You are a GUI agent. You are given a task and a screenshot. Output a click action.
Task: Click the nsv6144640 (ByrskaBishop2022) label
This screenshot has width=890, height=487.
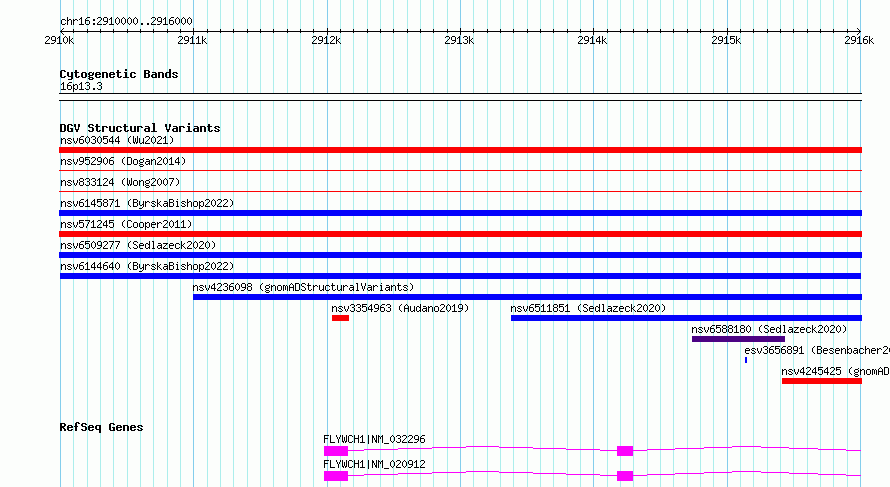pyautogui.click(x=147, y=266)
